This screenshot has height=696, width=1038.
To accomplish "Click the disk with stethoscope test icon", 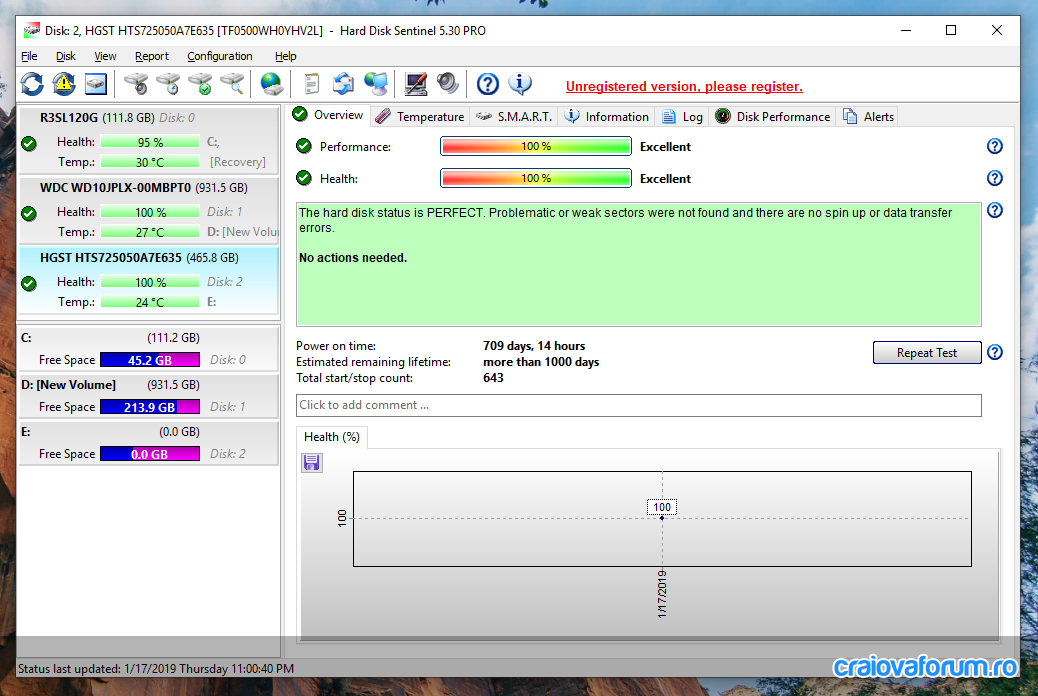I will coord(136,84).
